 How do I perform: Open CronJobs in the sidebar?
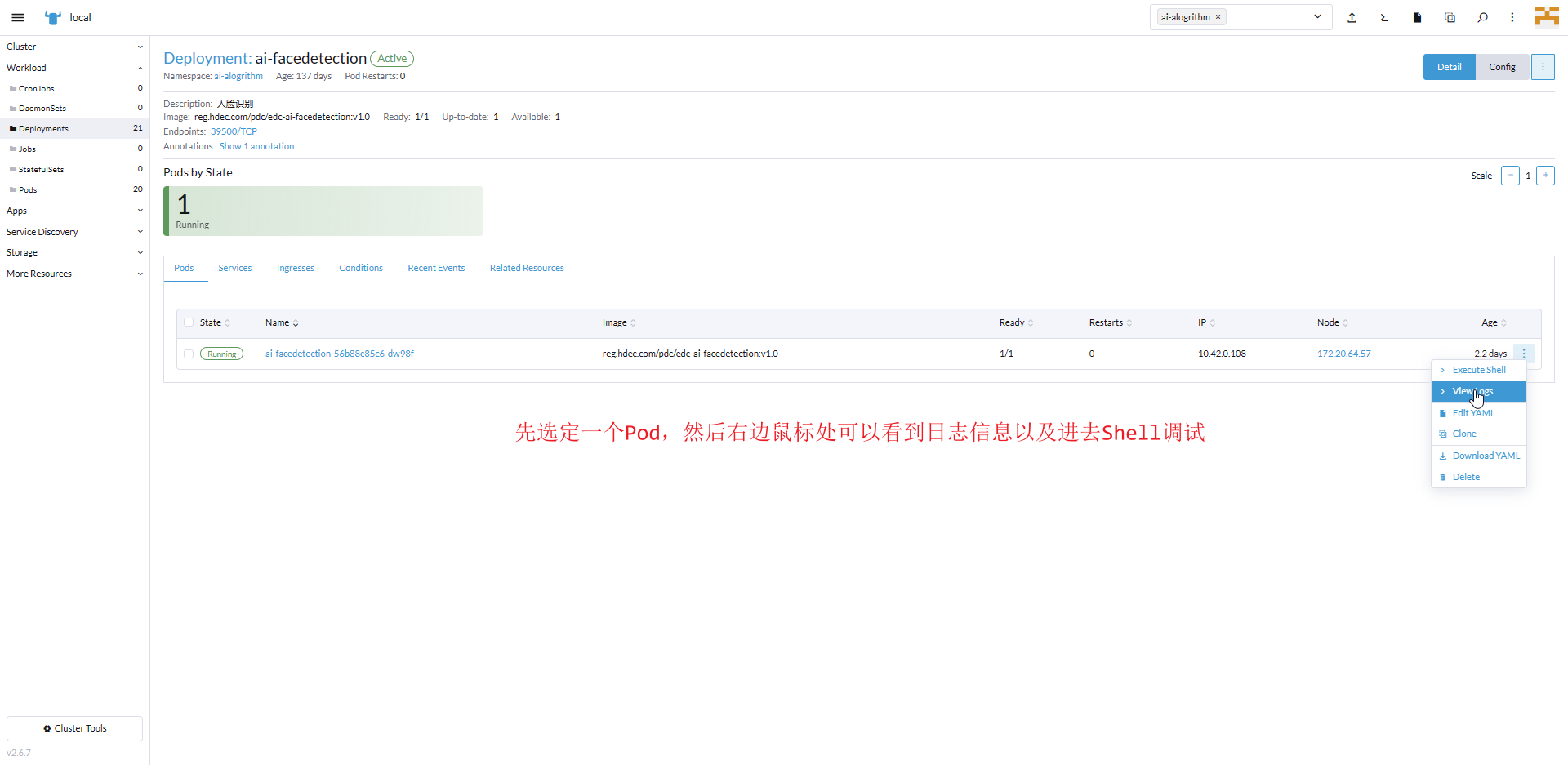[x=74, y=88]
